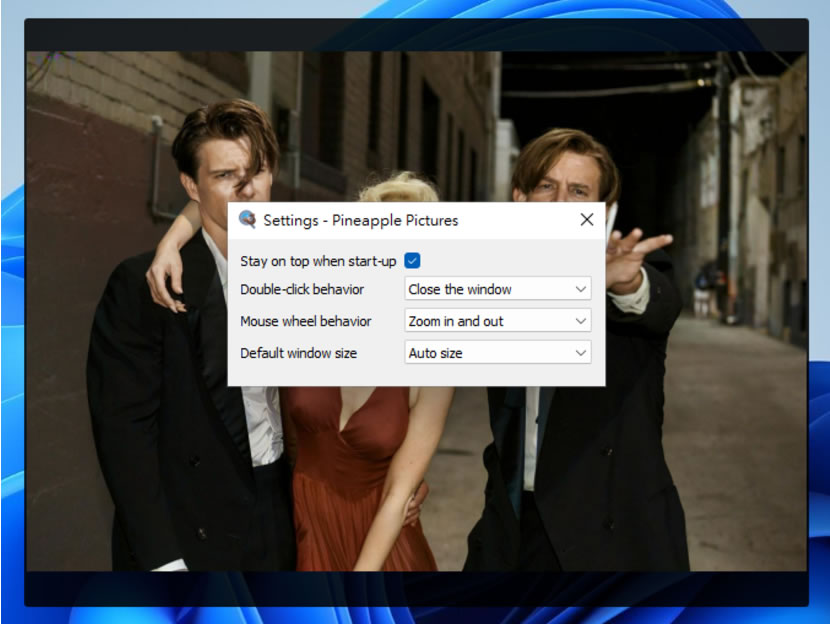The image size is (830, 624).
Task: Click the Double-click behavior label
Action: [302, 290]
